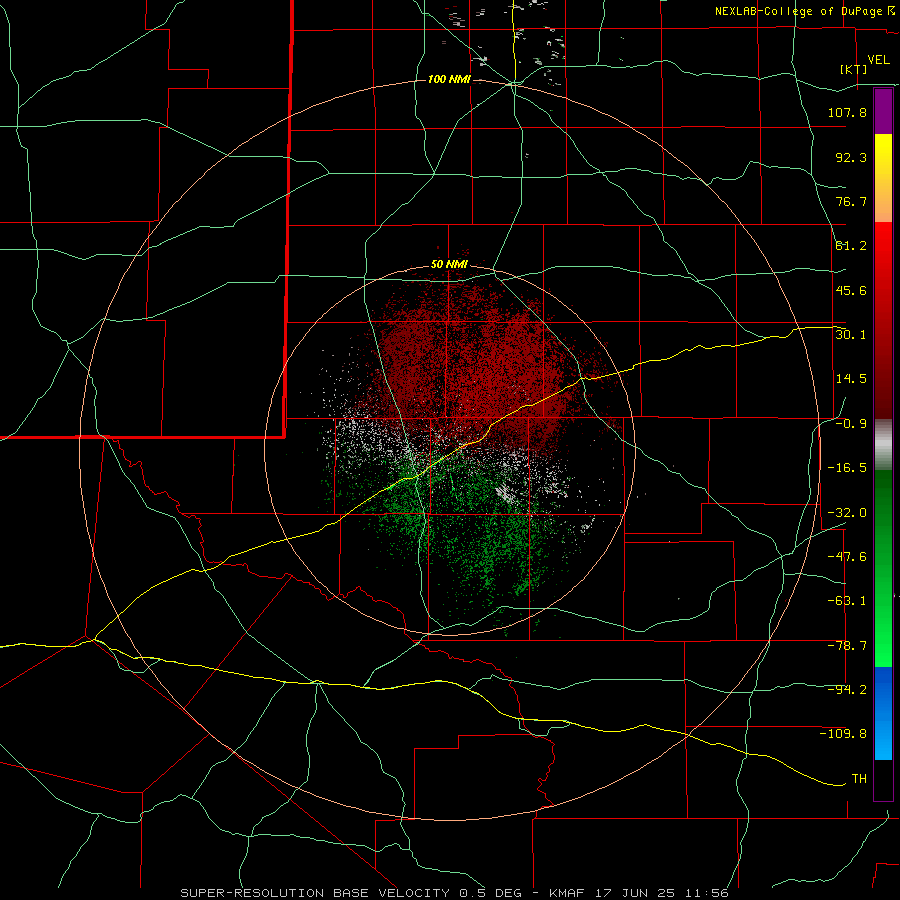Select the -78.7 velocity scale value
900x900 pixels.
pyautogui.click(x=847, y=646)
